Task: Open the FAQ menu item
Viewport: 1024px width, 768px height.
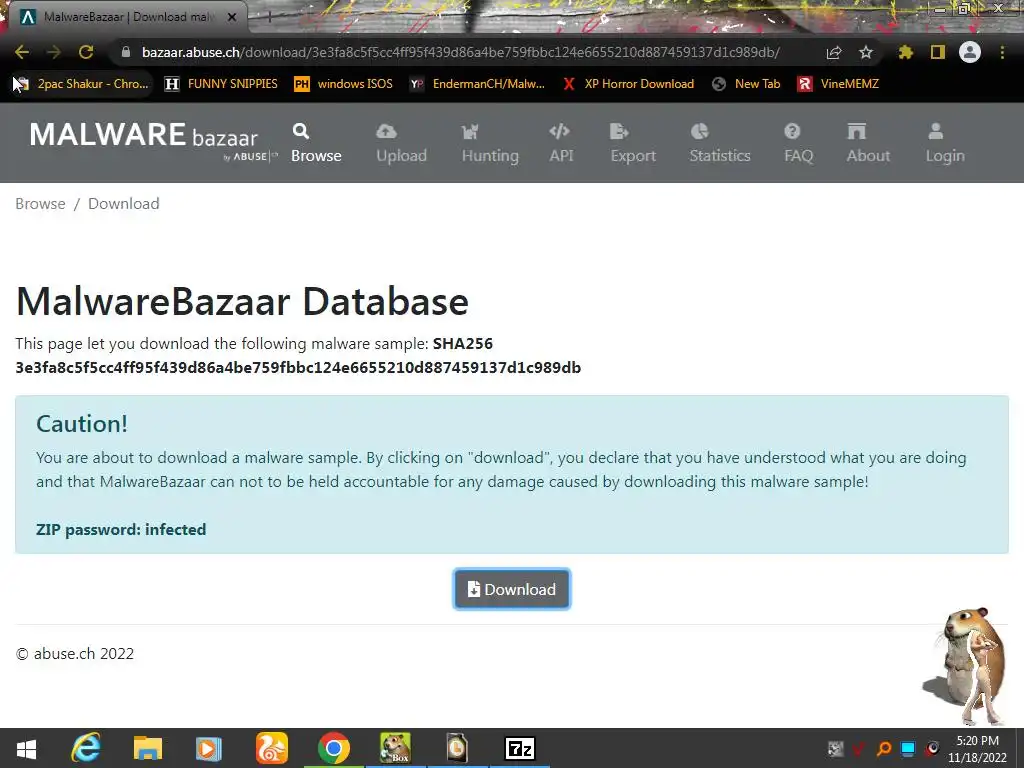Action: click(x=798, y=142)
